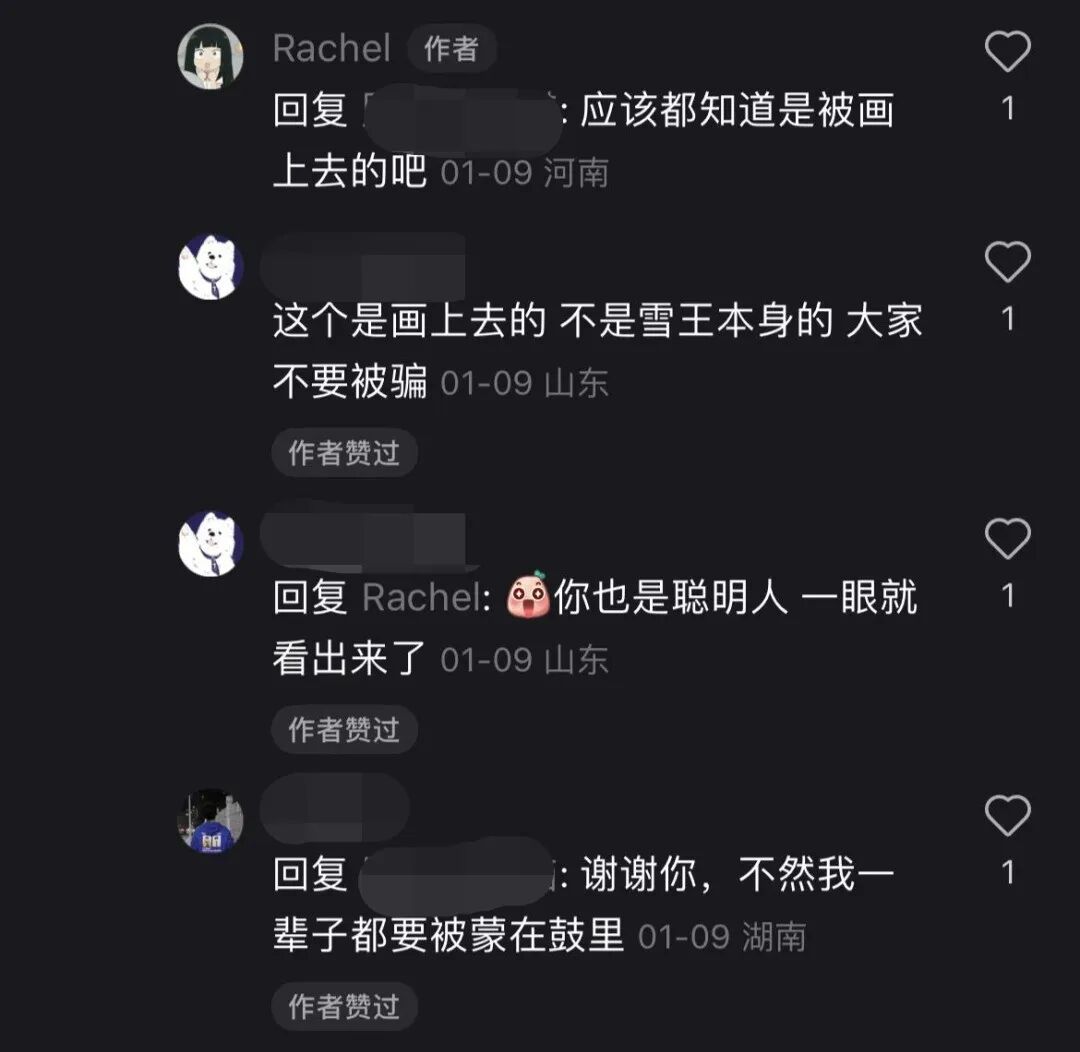1080x1052 pixels.
Task: Tap the surprised peach emoji in reply
Action: pos(528,595)
